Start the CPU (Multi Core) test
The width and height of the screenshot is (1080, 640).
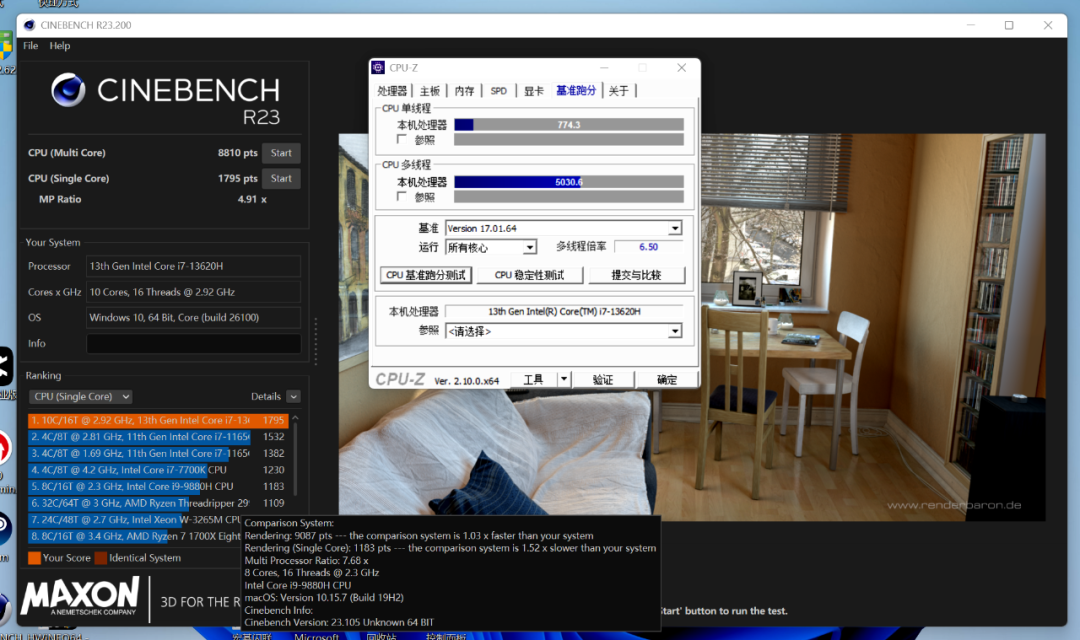click(x=281, y=153)
